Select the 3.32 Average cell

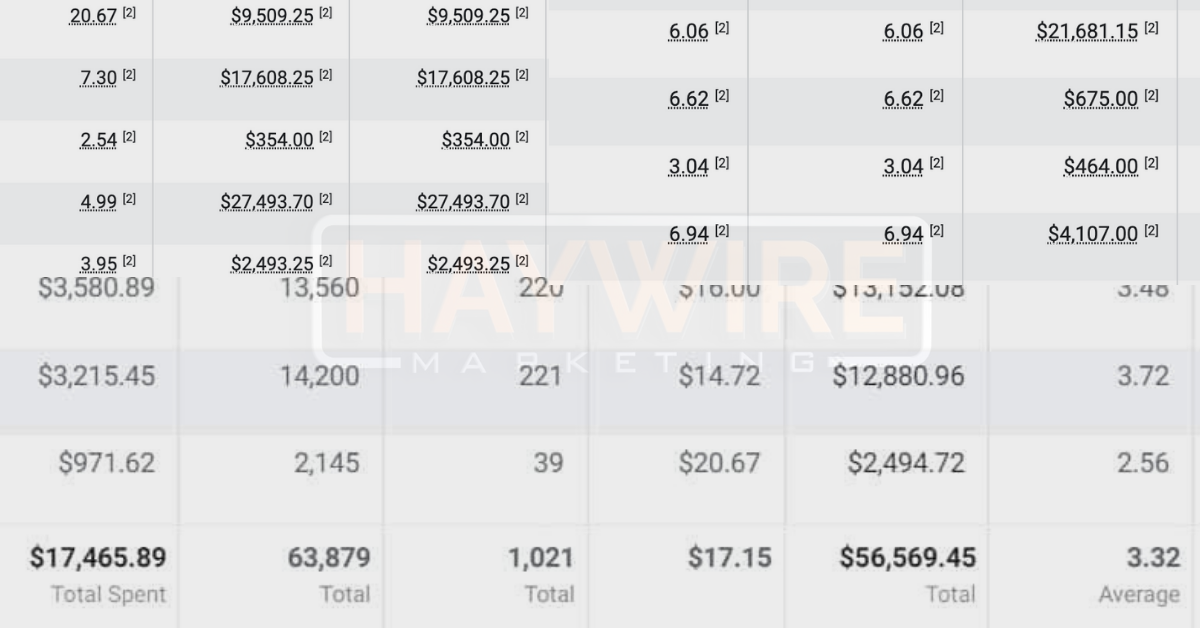1139,575
